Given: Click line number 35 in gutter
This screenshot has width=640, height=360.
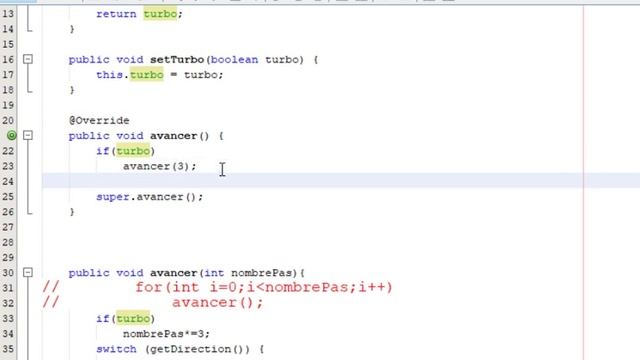Looking at the screenshot, I should click(8, 349).
